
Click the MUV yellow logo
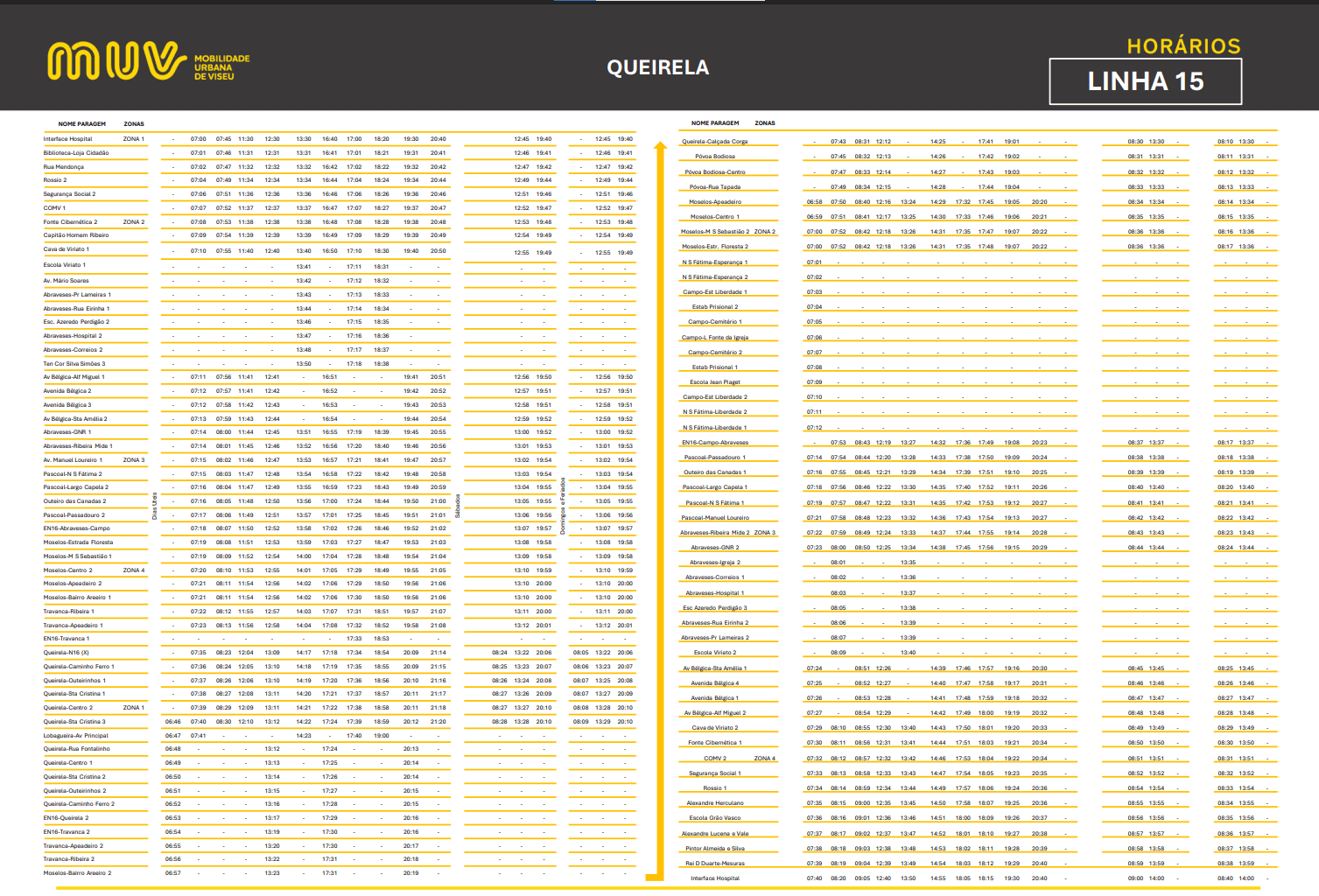pos(116,61)
